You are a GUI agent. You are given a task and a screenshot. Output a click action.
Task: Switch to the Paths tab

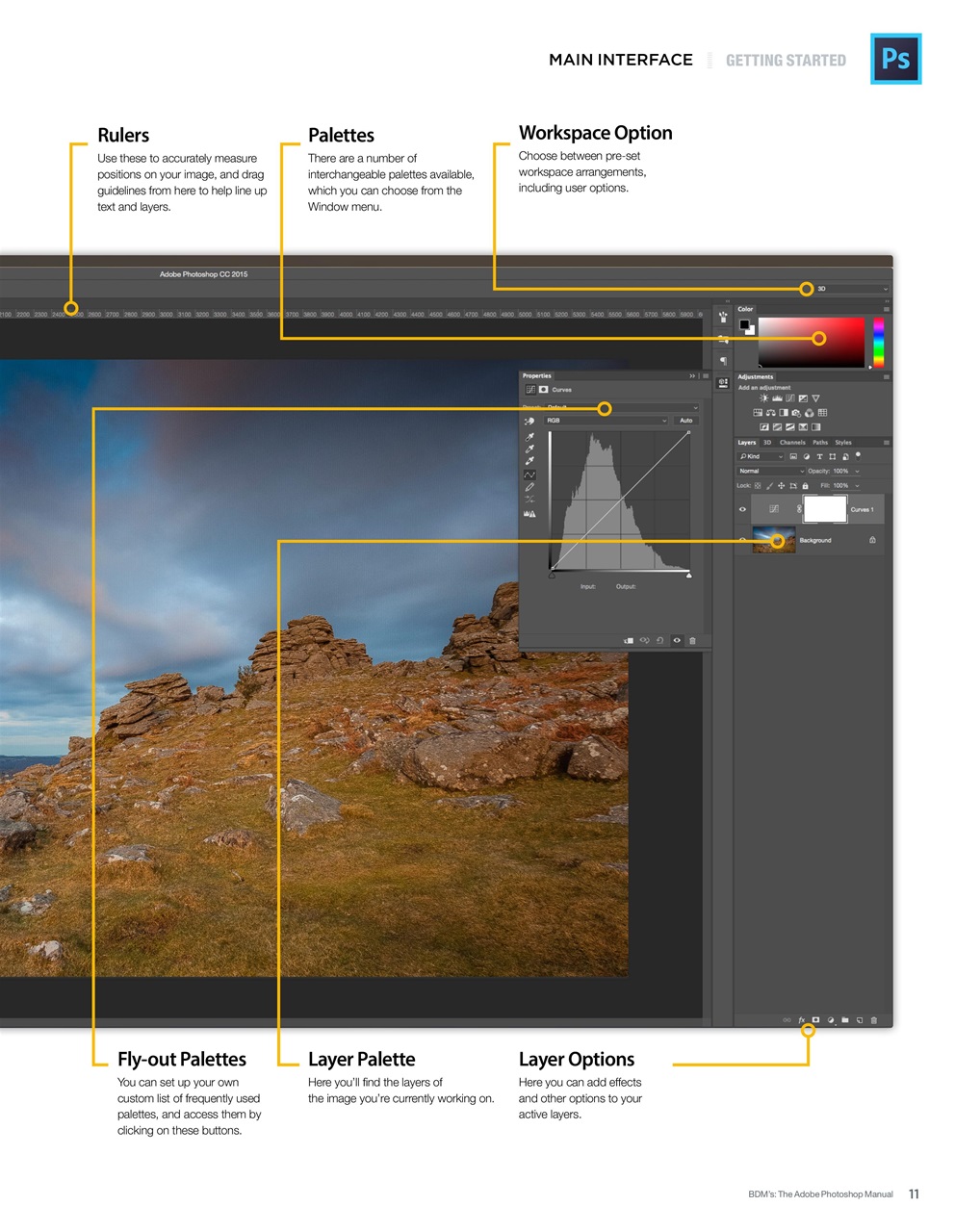(820, 443)
